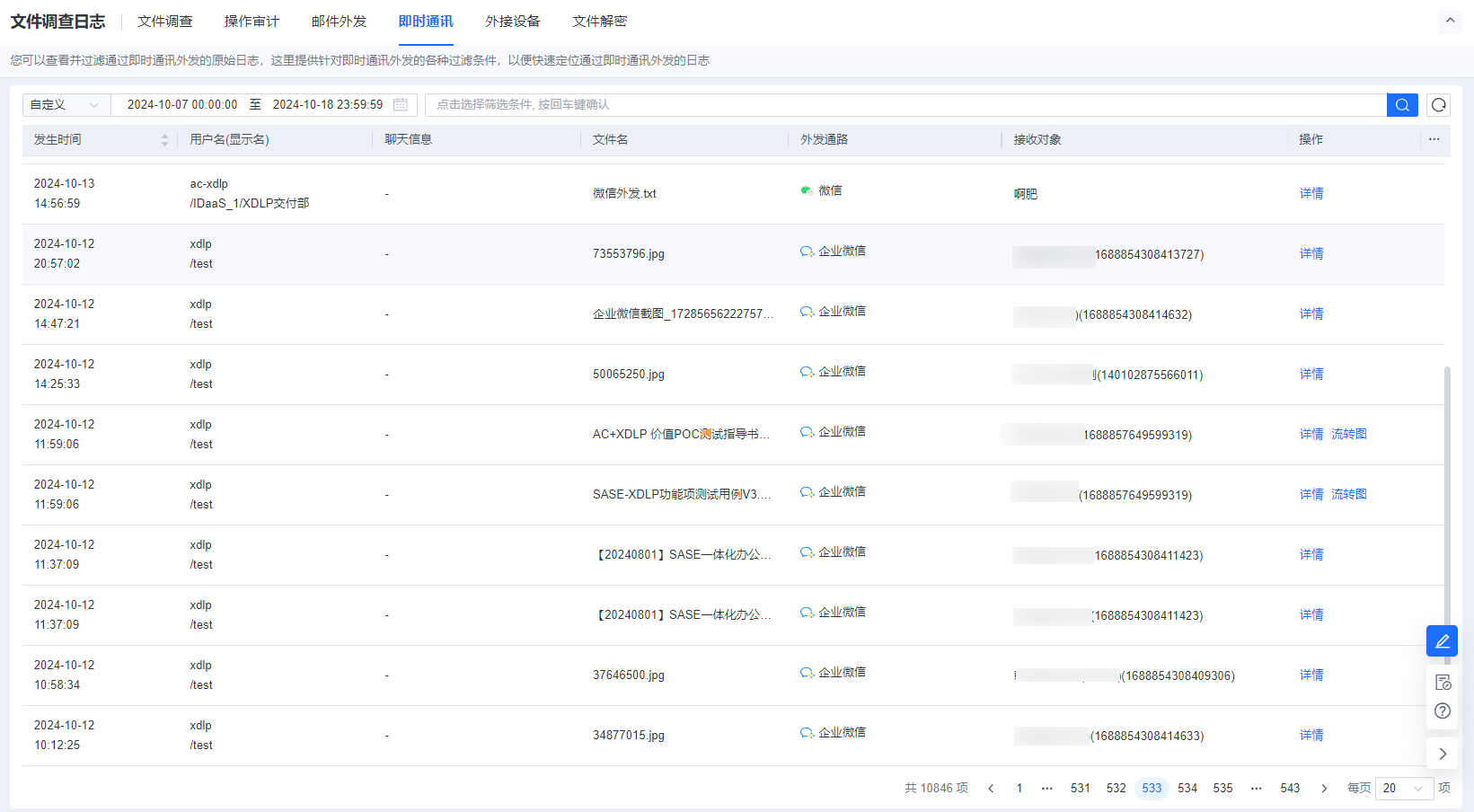Go to page 534

point(1187,789)
